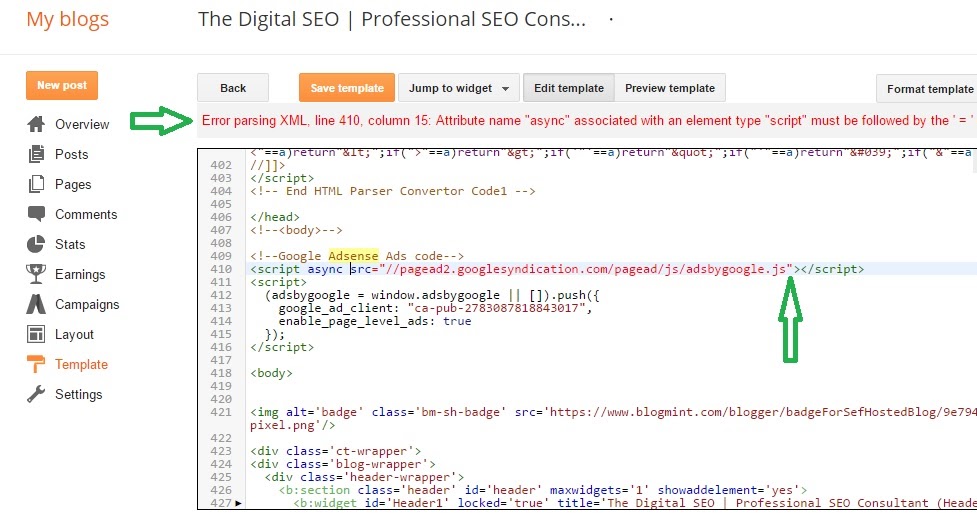Screen dimensions: 977x513
Task: Click the Posts document icon
Action: 36,154
